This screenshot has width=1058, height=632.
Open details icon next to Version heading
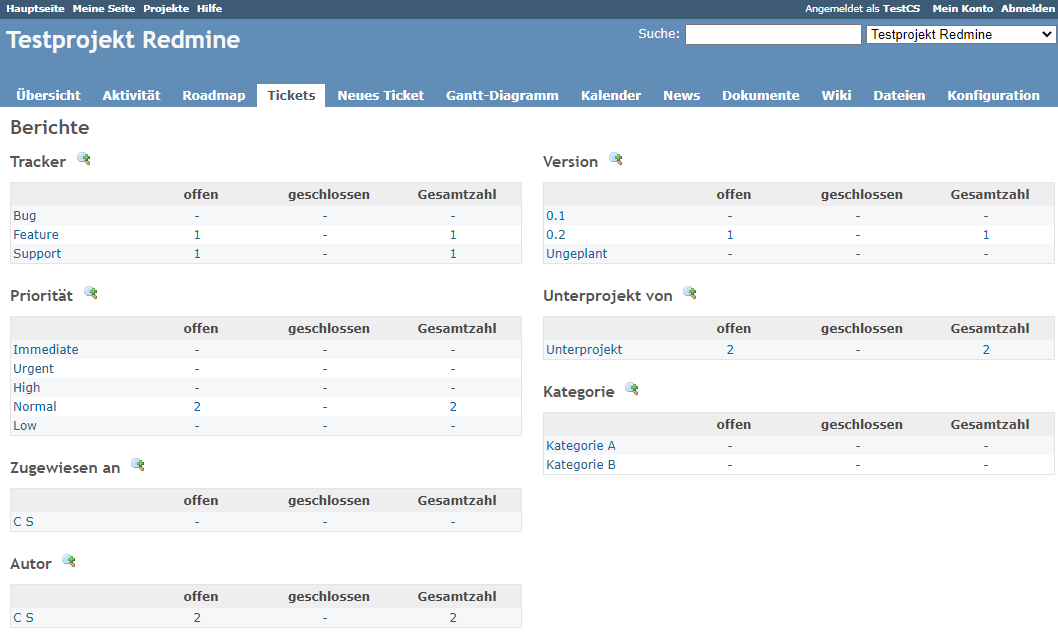(615, 160)
